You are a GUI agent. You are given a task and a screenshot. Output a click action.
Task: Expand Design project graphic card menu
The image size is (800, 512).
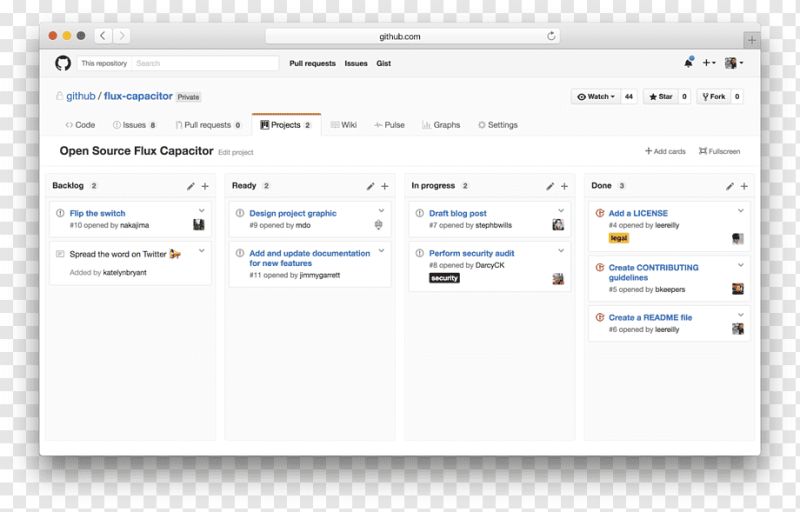click(x=381, y=211)
